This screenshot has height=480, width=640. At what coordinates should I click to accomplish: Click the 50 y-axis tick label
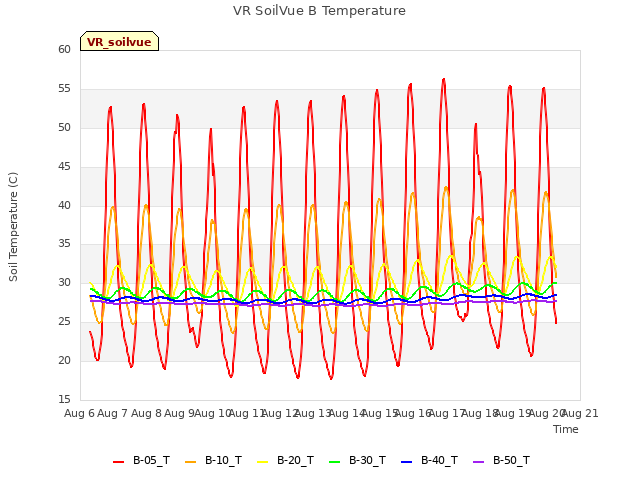[x=64, y=128]
